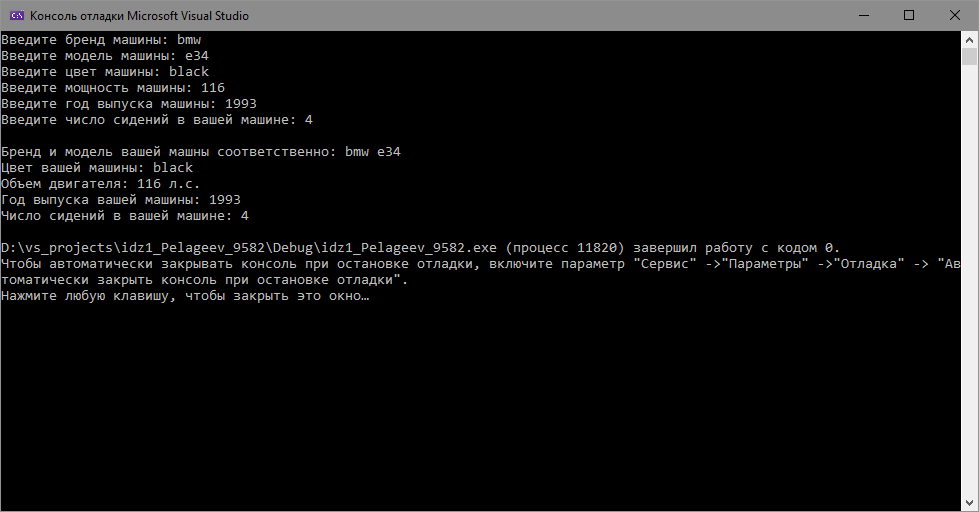Click the Нажмите любую клавишу prompt line
Image resolution: width=979 pixels, height=512 pixels.
(x=185, y=296)
